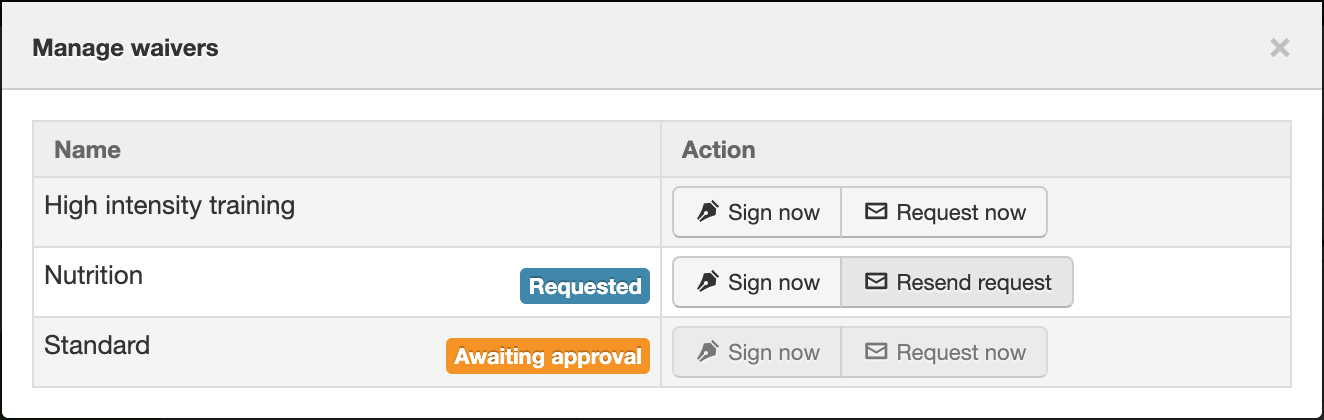The width and height of the screenshot is (1324, 420).
Task: Sign now for High intensity training waiver
Action: (757, 212)
